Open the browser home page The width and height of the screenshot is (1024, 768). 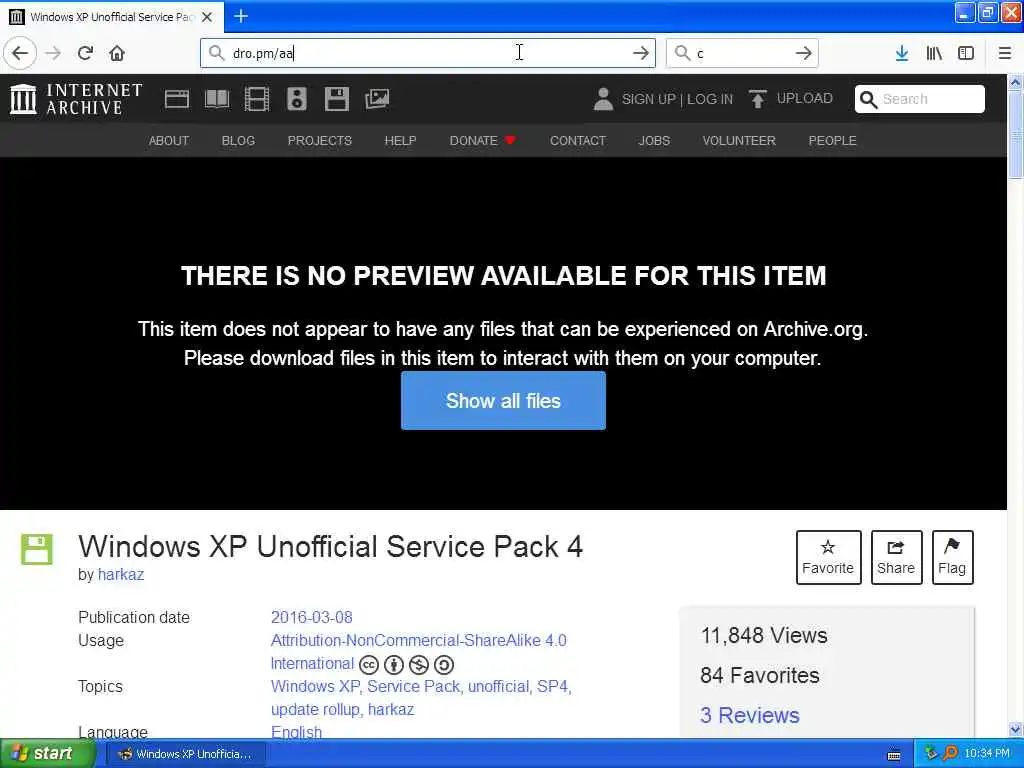[x=117, y=53]
